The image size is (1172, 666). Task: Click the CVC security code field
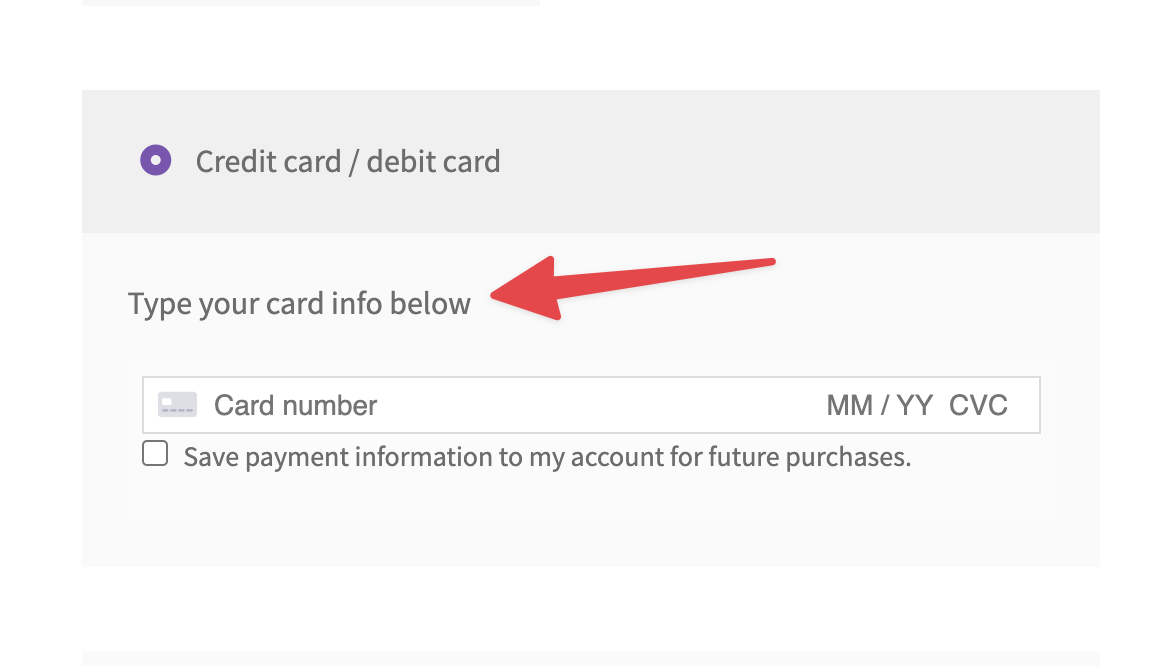tap(978, 405)
